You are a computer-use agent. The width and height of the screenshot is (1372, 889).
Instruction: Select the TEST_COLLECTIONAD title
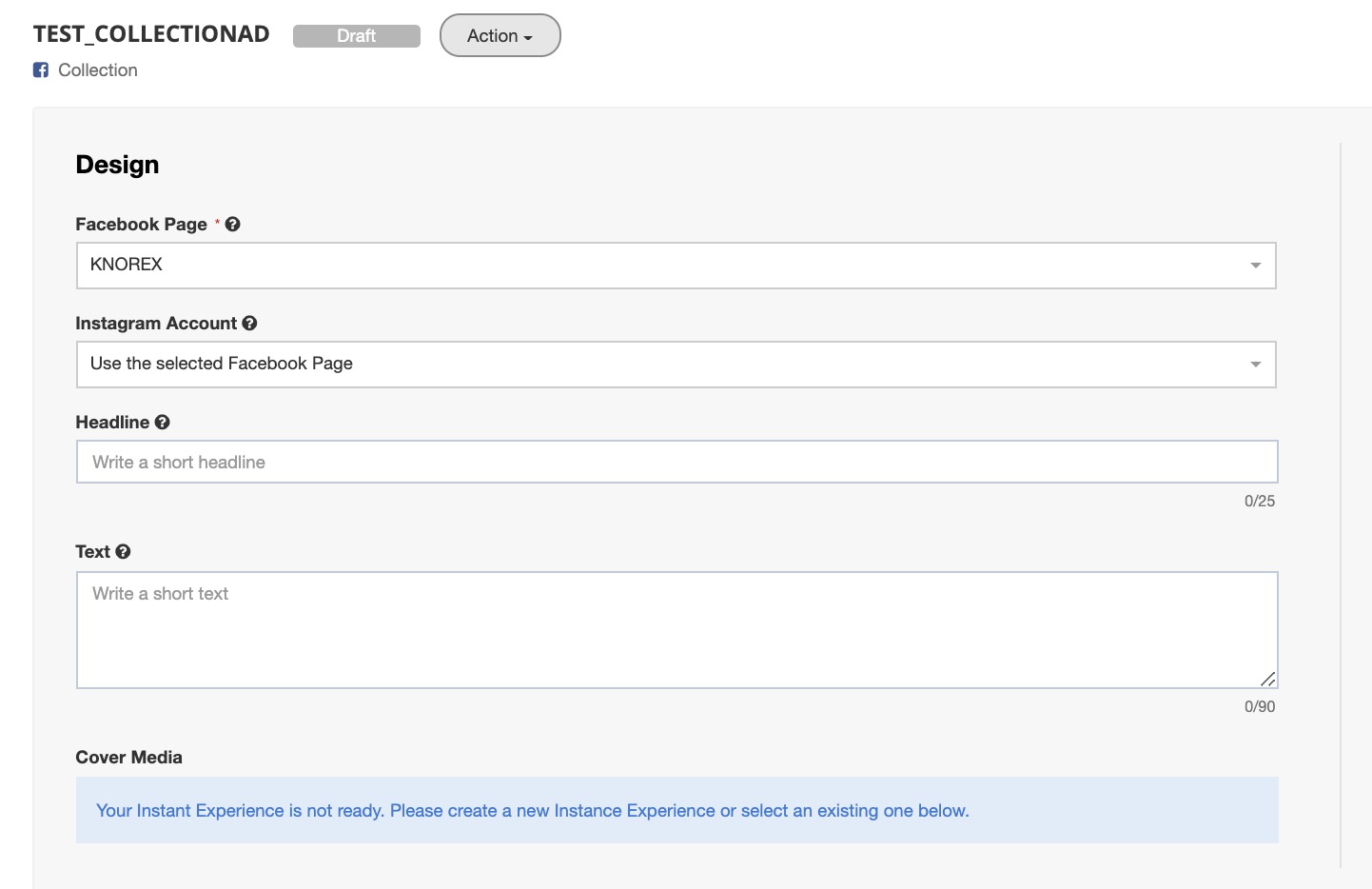tap(151, 34)
